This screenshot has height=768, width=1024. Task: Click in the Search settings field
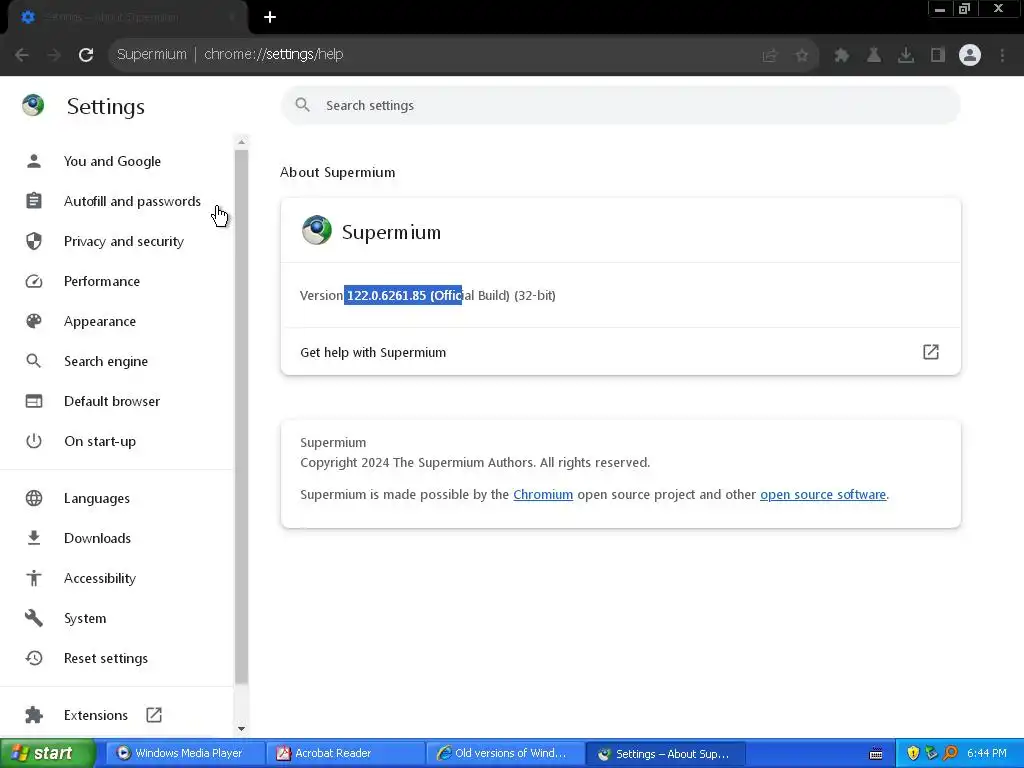[x=620, y=105]
